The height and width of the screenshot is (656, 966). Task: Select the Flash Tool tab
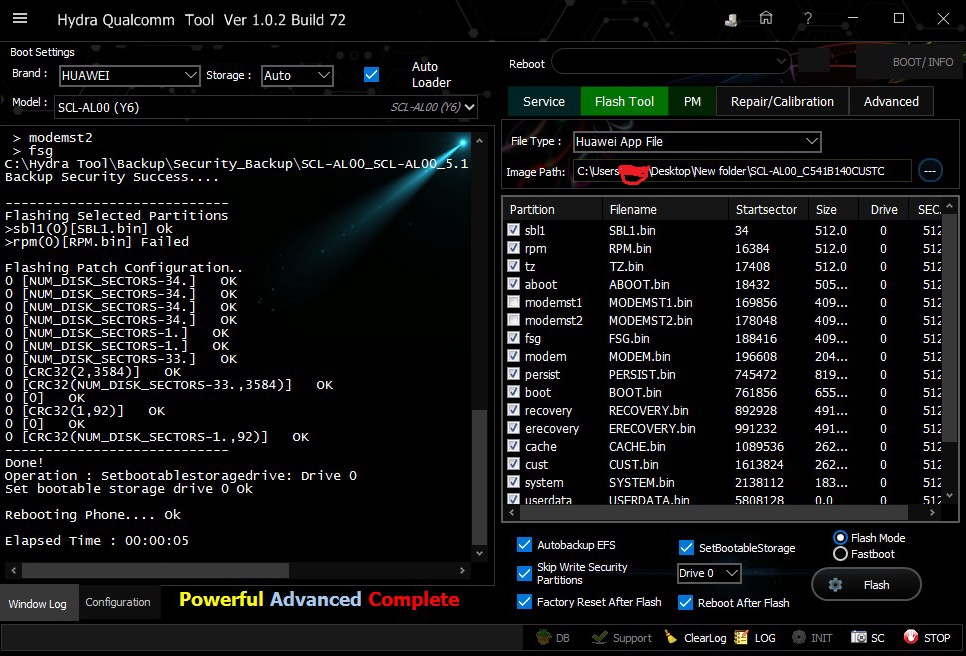click(624, 101)
